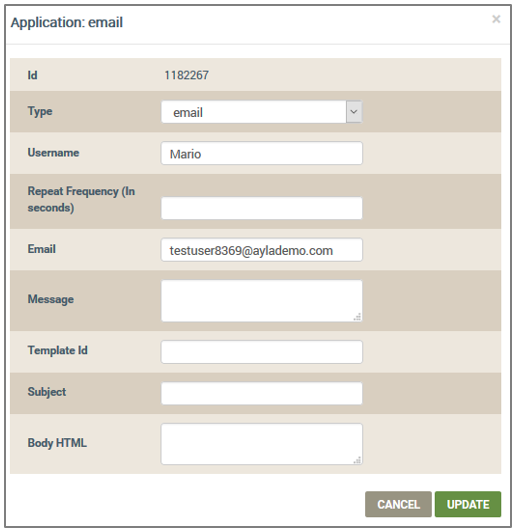
Task: Click the Body HTML resize grip
Action: pyautogui.click(x=358, y=460)
